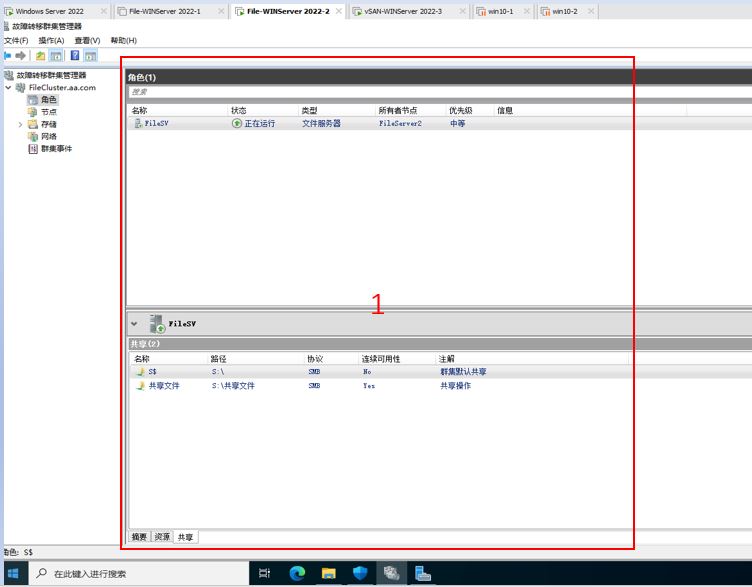Image resolution: width=752 pixels, height=587 pixels.
Task: Click the Back arrow toolbar icon
Action: (8, 56)
